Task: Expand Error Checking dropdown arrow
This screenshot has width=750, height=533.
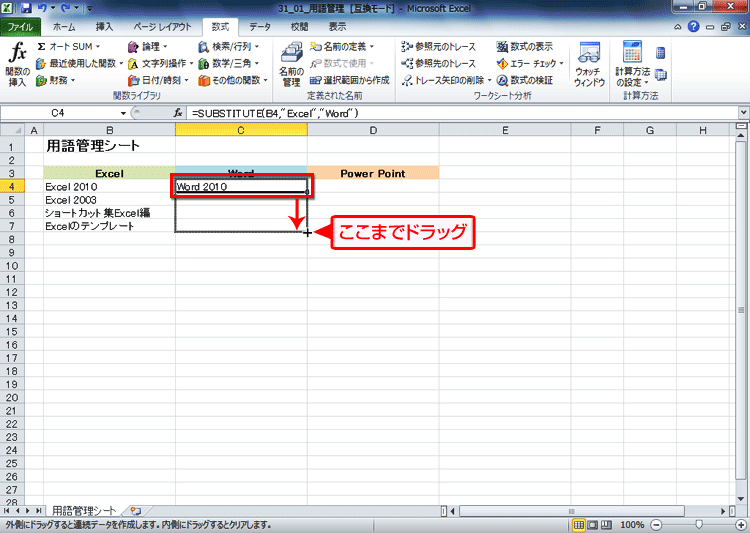Action: (x=561, y=63)
